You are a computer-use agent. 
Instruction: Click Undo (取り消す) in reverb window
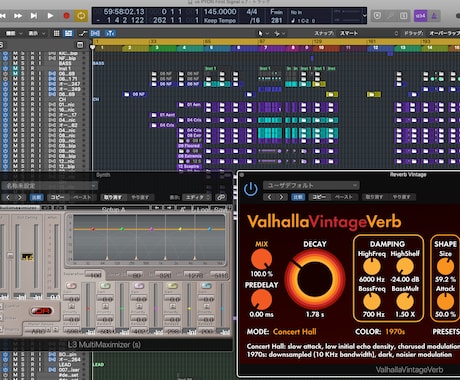tap(374, 197)
